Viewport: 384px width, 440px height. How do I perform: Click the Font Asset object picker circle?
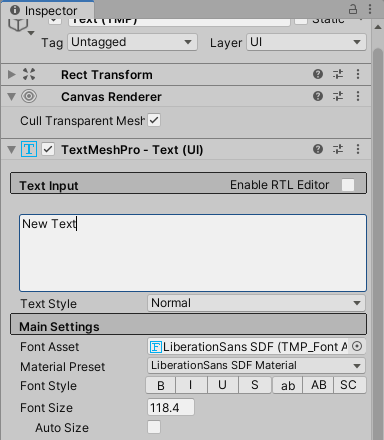coord(357,347)
